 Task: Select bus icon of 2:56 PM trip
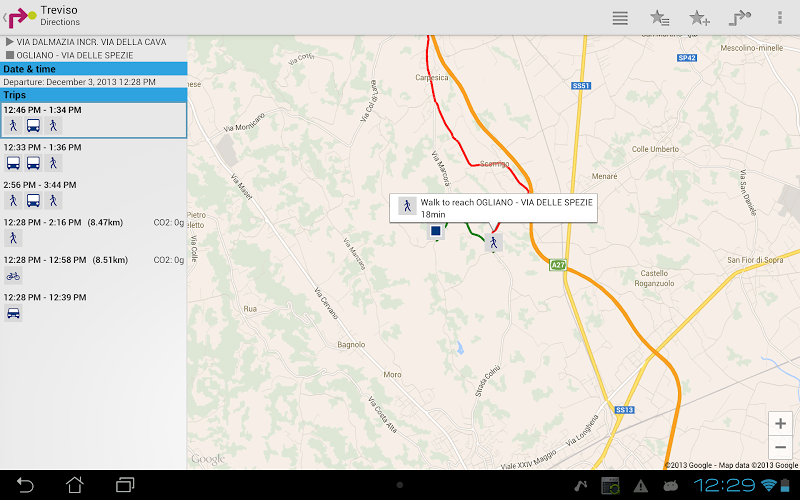tap(33, 201)
